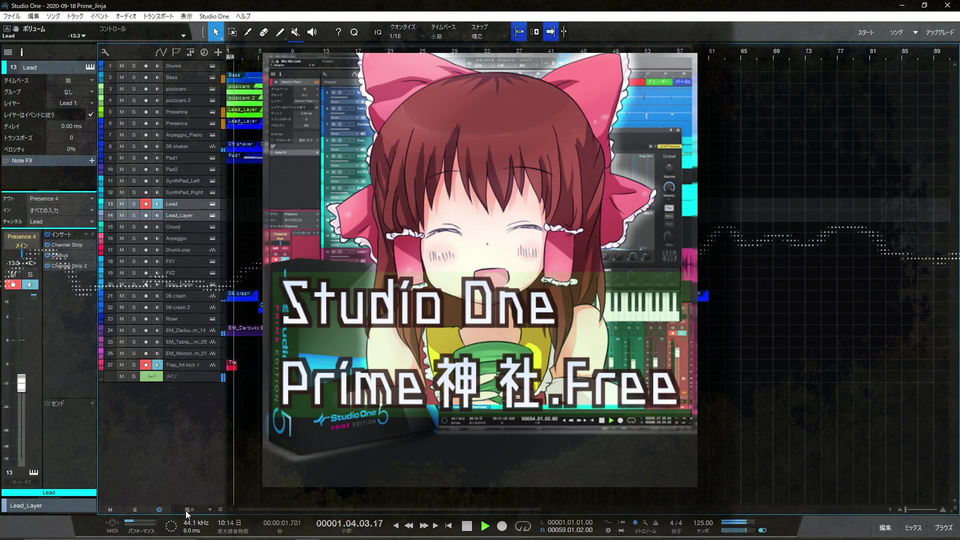Adjust the Lead channel volume fader
The width and height of the screenshot is (960, 540).
(21, 383)
